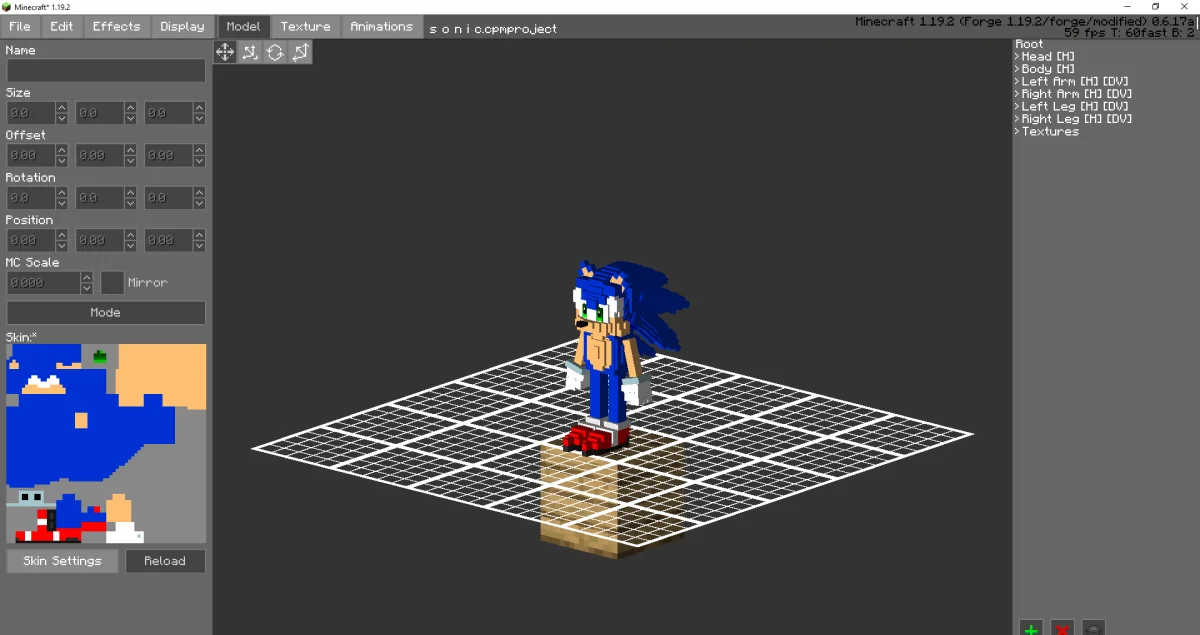Expand the Right Leg tree node arrow
1200x635 pixels.
click(x=1018, y=119)
